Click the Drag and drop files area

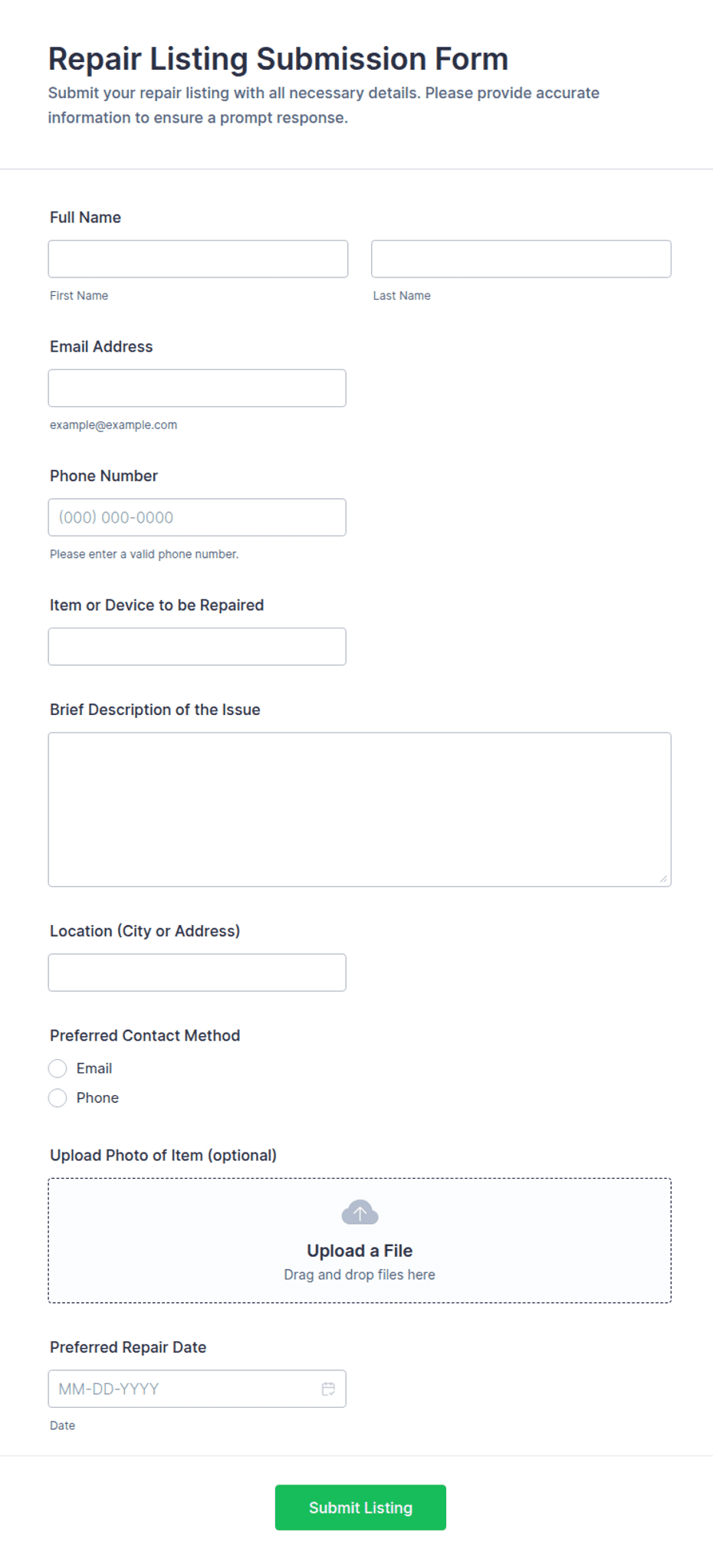point(360,1241)
